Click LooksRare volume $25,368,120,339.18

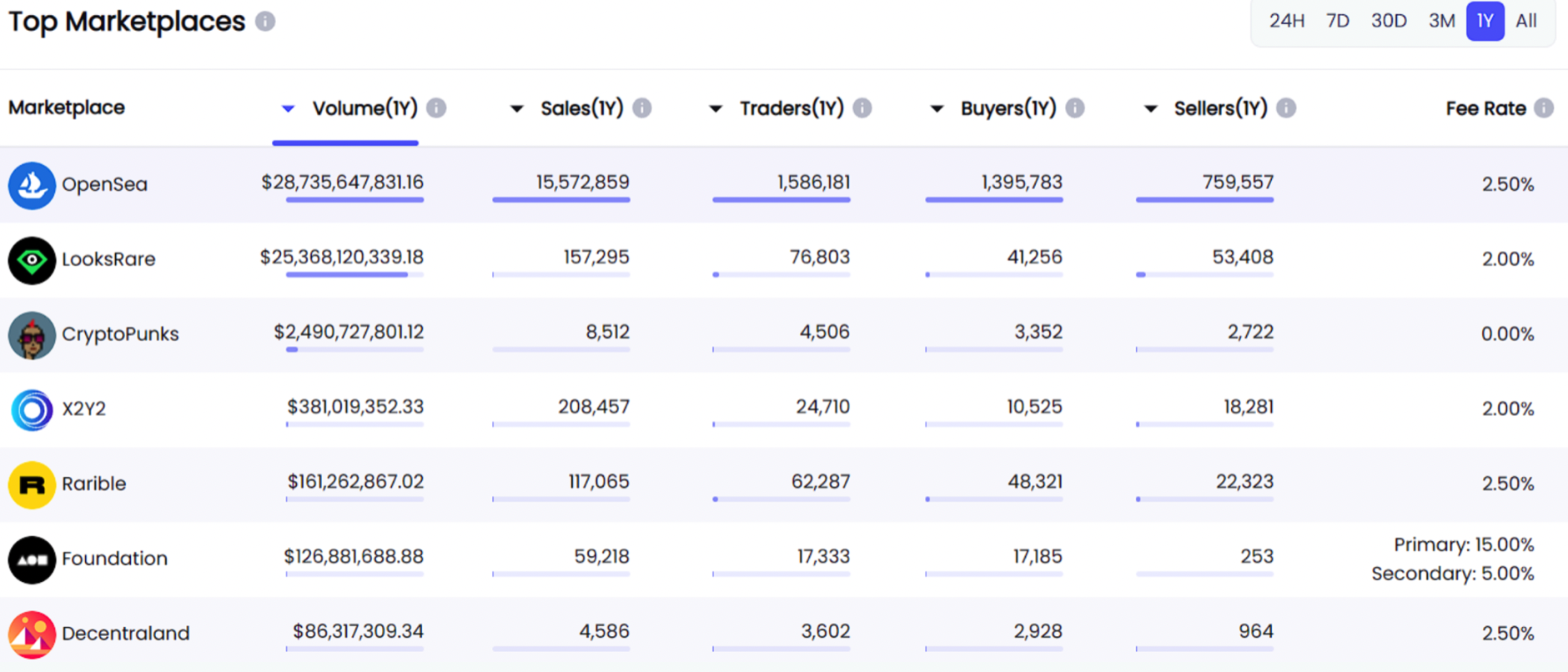pyautogui.click(x=341, y=258)
